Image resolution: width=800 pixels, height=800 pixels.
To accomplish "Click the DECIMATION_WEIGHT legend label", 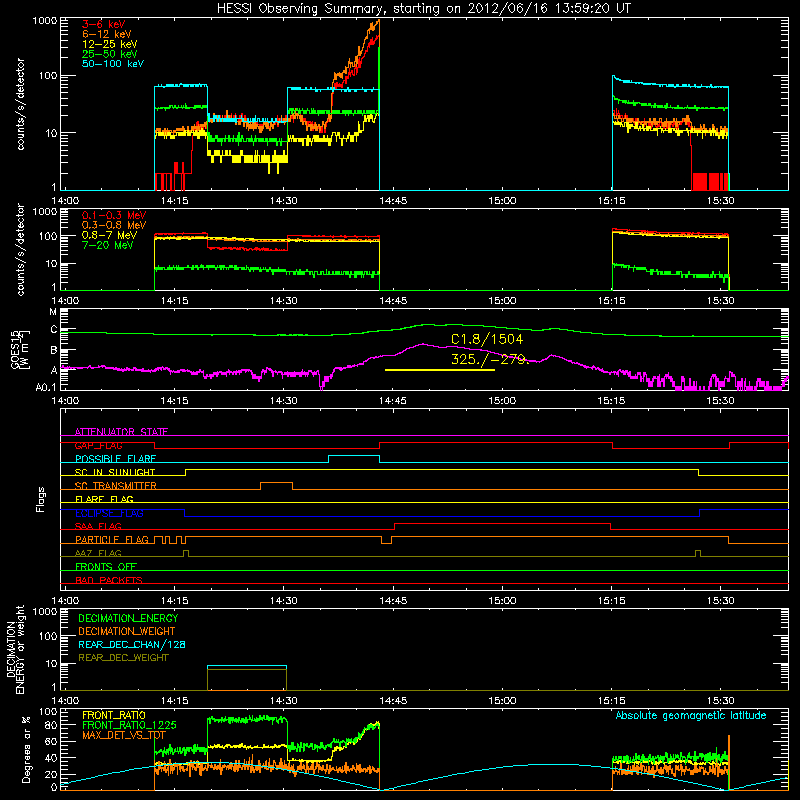I will point(127,632).
